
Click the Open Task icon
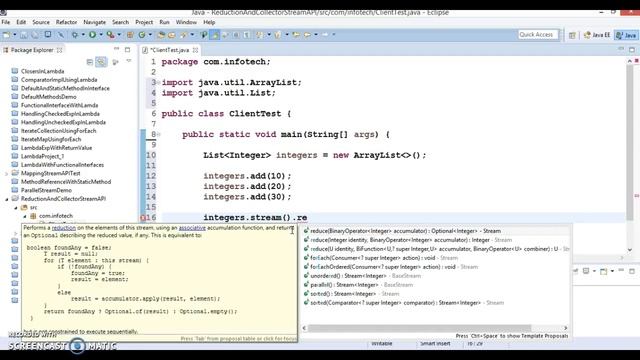[x=172, y=35]
